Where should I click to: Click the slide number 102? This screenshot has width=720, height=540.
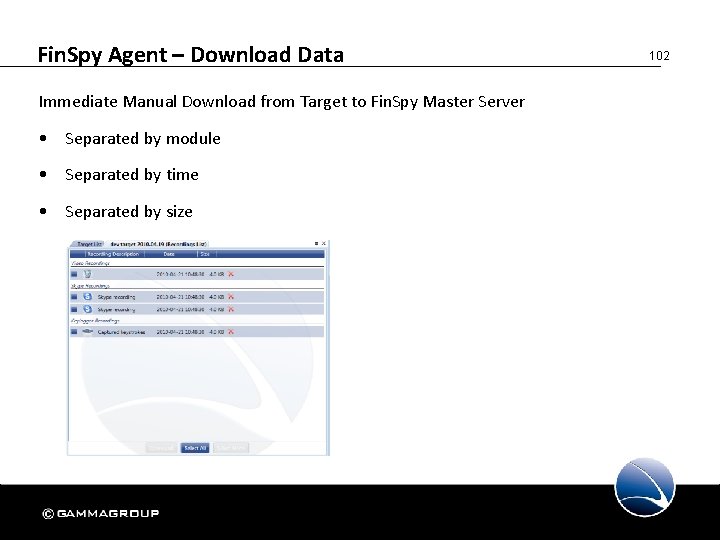(x=659, y=56)
